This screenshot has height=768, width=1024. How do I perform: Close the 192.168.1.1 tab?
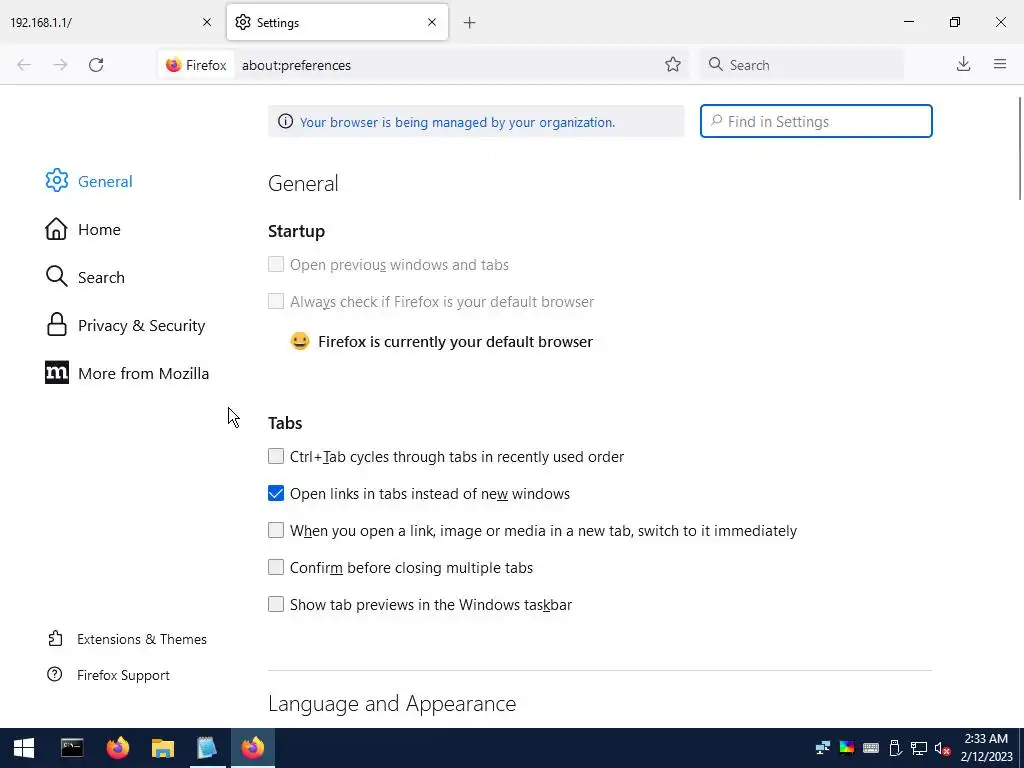pyautogui.click(x=207, y=22)
